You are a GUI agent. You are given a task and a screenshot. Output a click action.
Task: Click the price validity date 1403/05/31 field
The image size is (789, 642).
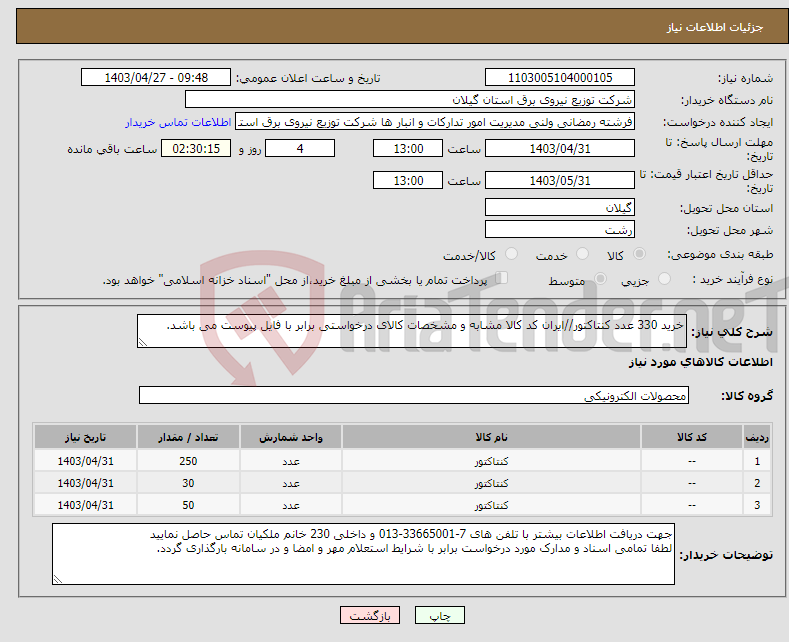[560, 180]
